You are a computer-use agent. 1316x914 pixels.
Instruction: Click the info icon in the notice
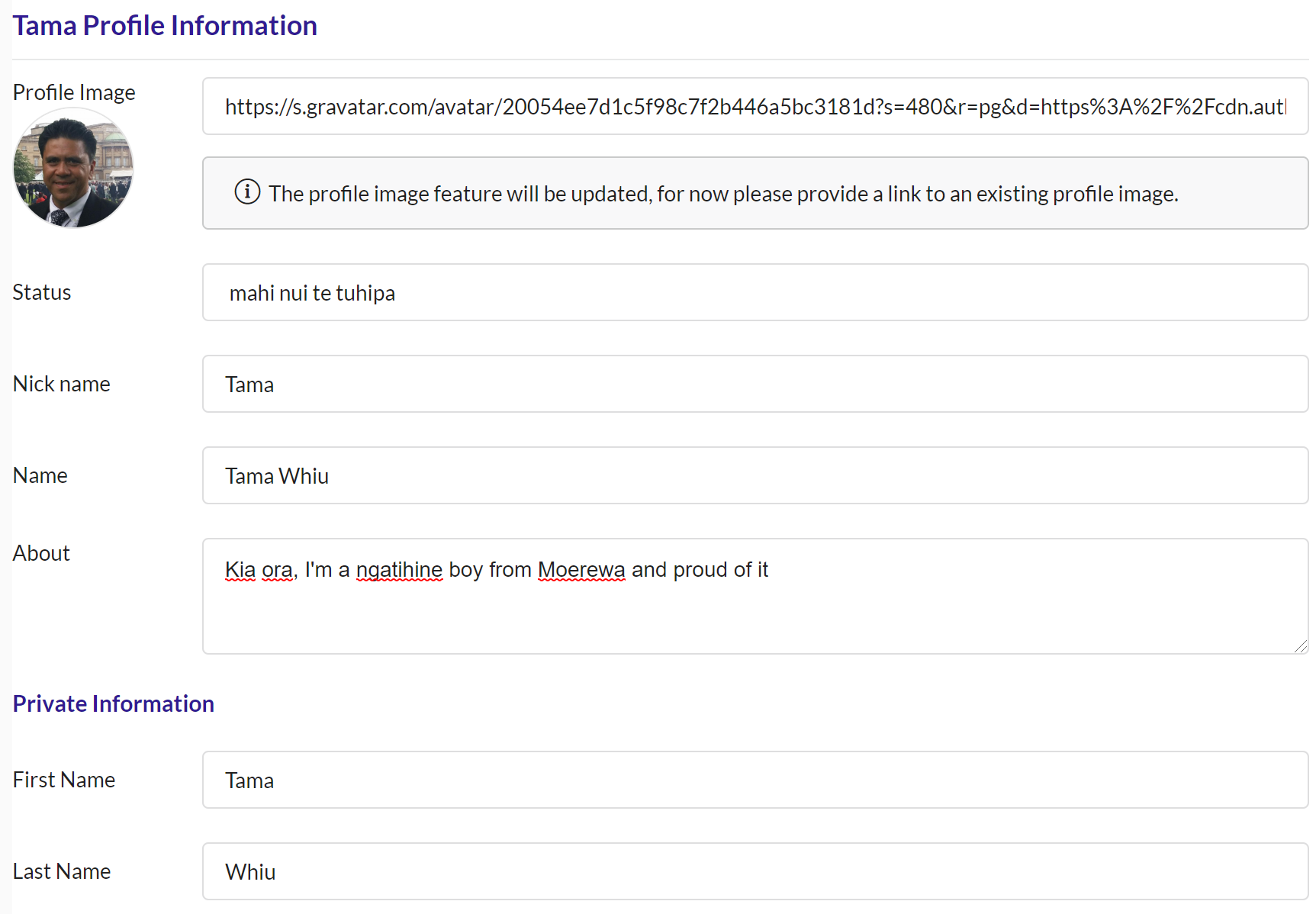247,191
